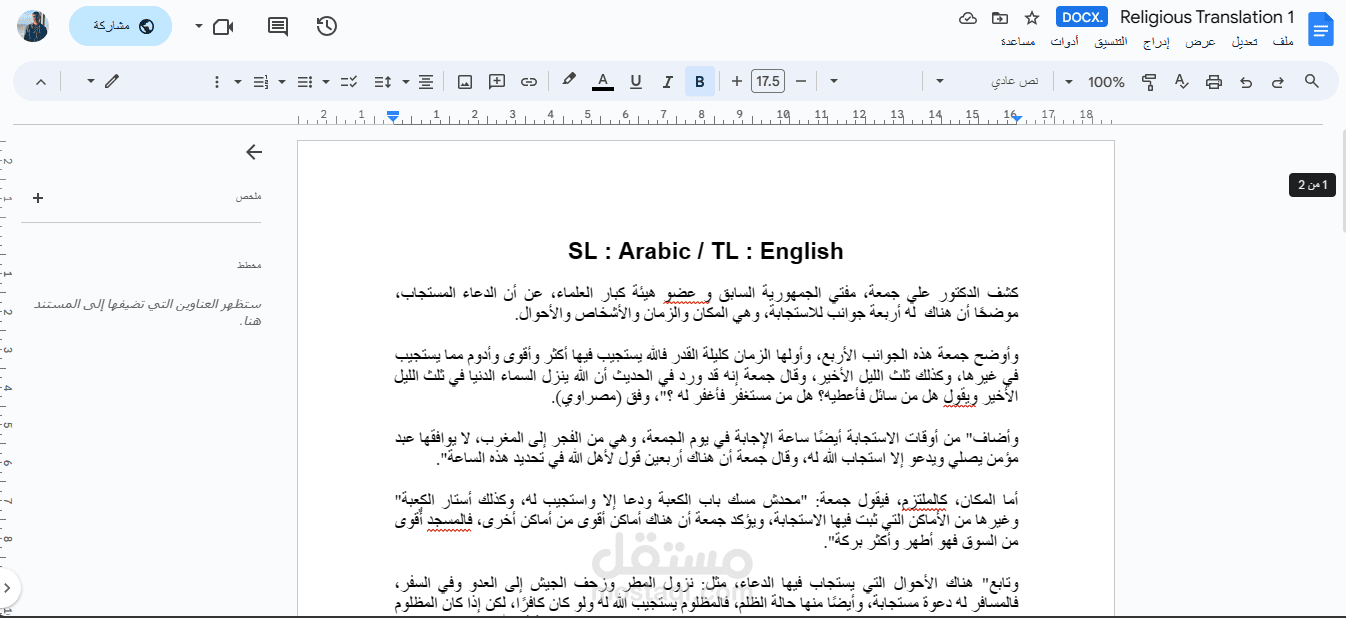This screenshot has width=1346, height=618.
Task: Open the إدراج (Insert) menu
Action: tap(1157, 42)
